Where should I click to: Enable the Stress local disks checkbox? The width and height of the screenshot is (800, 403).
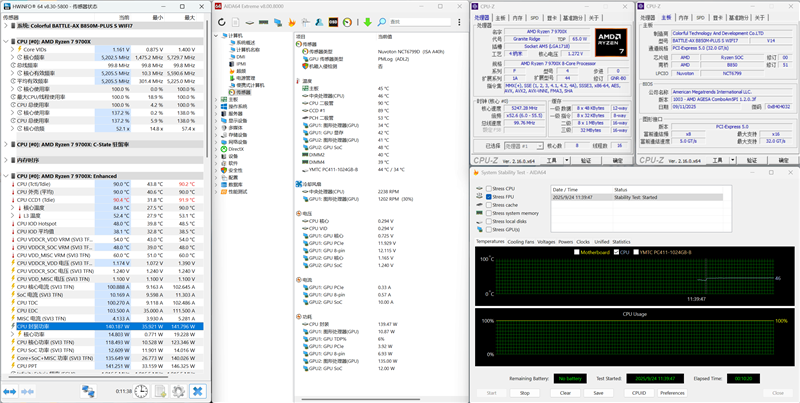pyautogui.click(x=489, y=221)
